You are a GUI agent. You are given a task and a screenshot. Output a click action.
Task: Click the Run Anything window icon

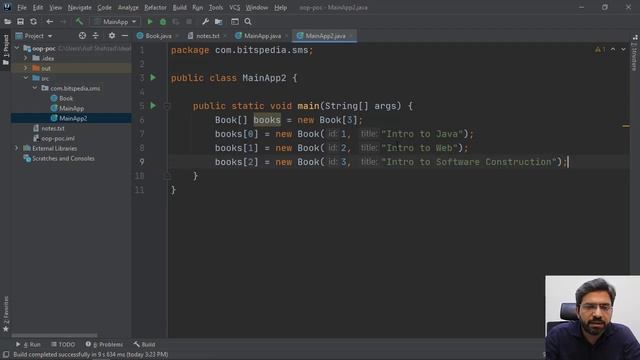[235, 22]
